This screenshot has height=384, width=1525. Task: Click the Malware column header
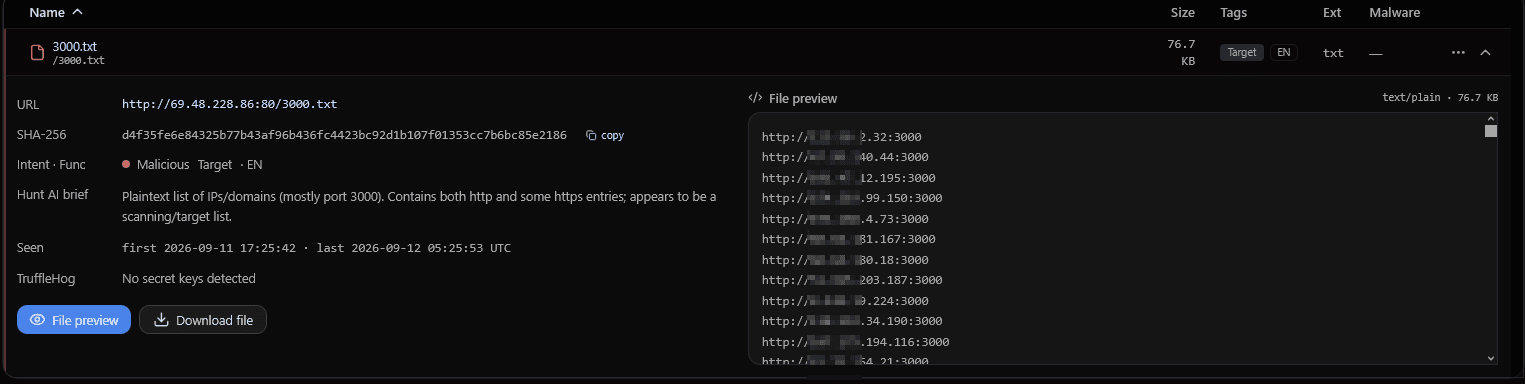coord(1394,13)
